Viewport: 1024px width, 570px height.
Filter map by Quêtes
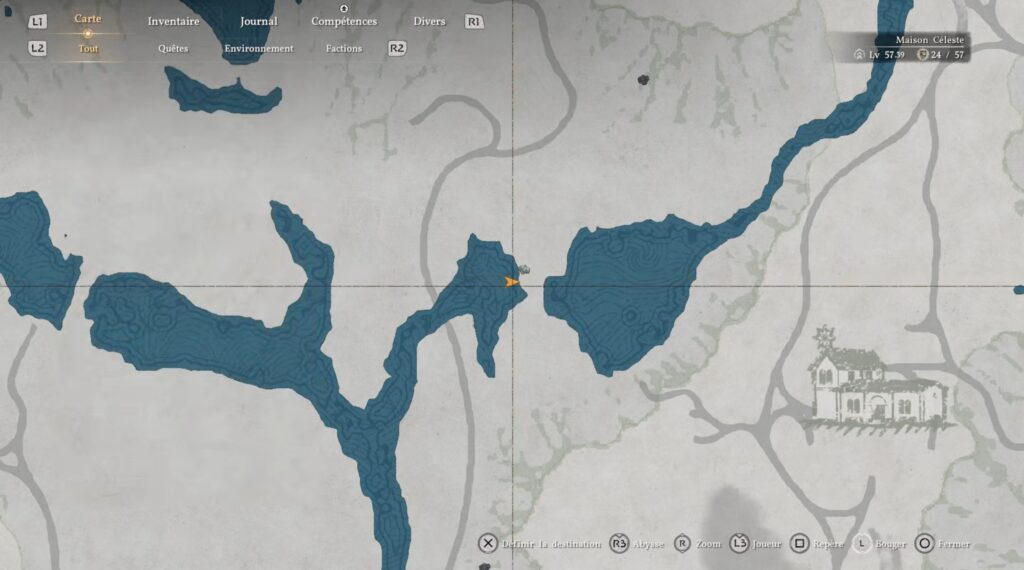(x=173, y=48)
